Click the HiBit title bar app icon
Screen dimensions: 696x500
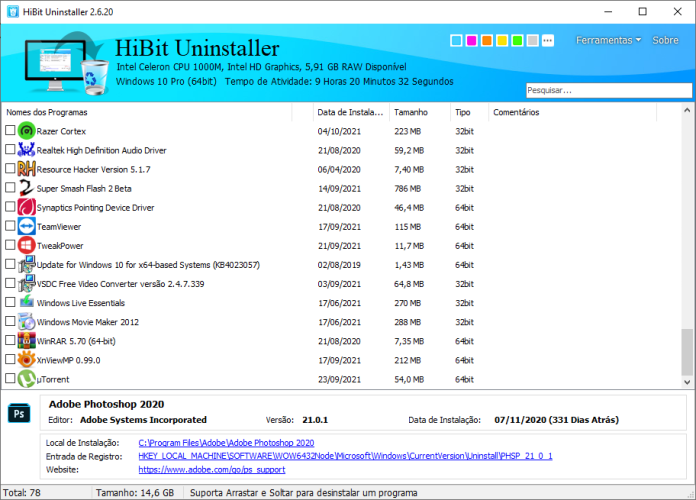pos(12,12)
